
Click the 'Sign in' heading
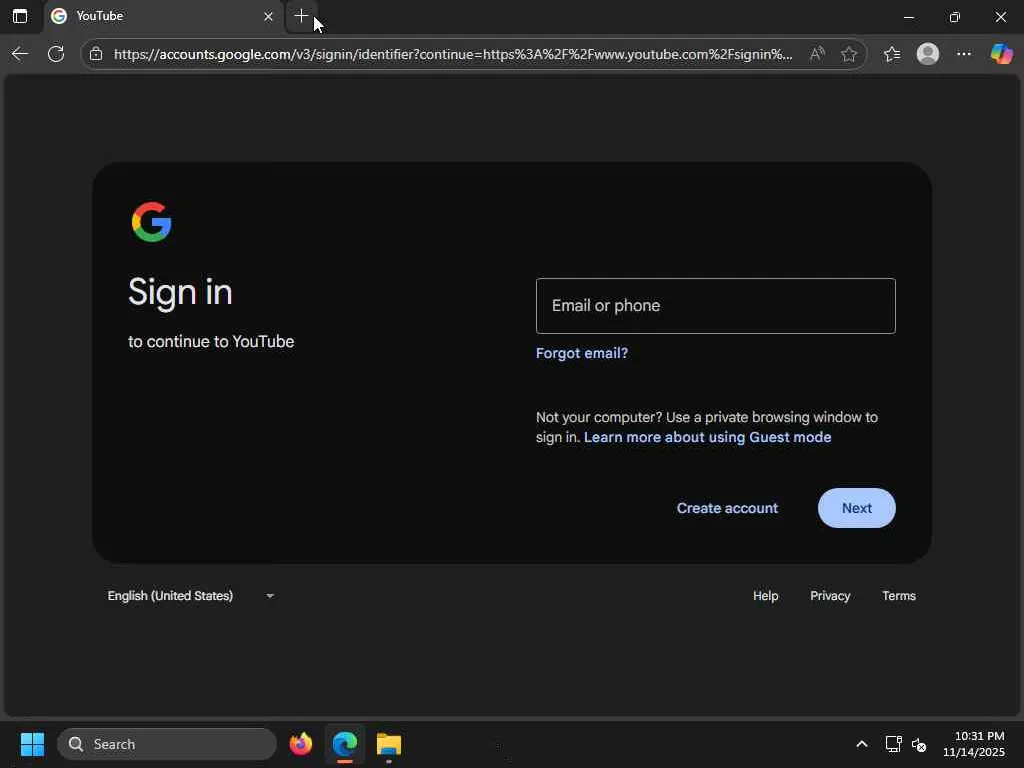click(180, 292)
